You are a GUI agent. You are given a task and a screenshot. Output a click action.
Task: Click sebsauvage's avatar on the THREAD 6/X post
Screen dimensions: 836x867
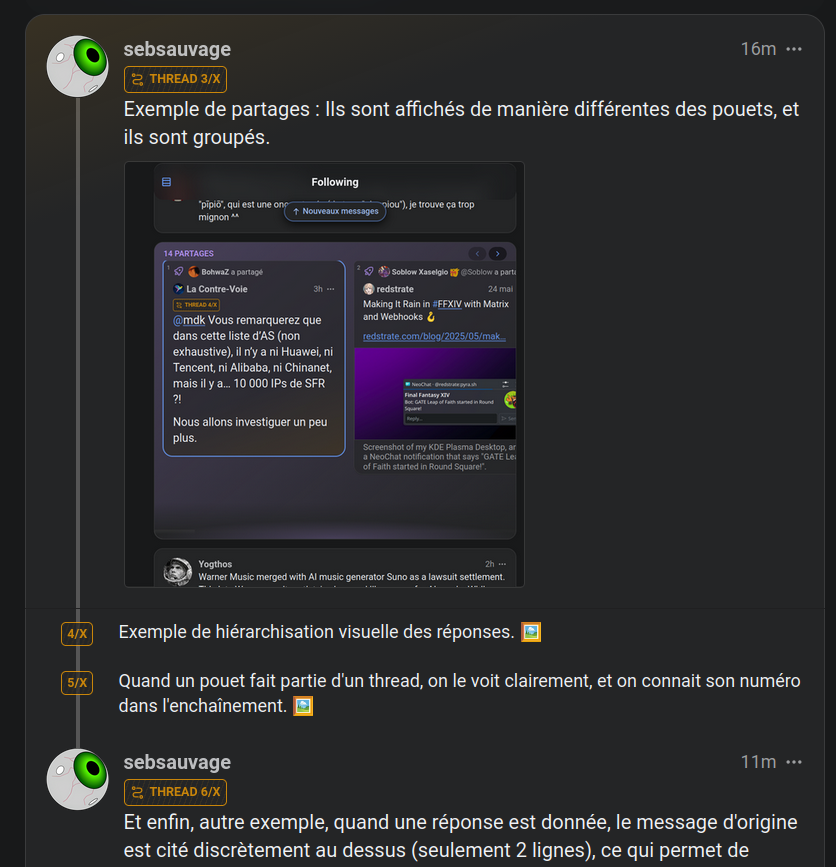77,779
